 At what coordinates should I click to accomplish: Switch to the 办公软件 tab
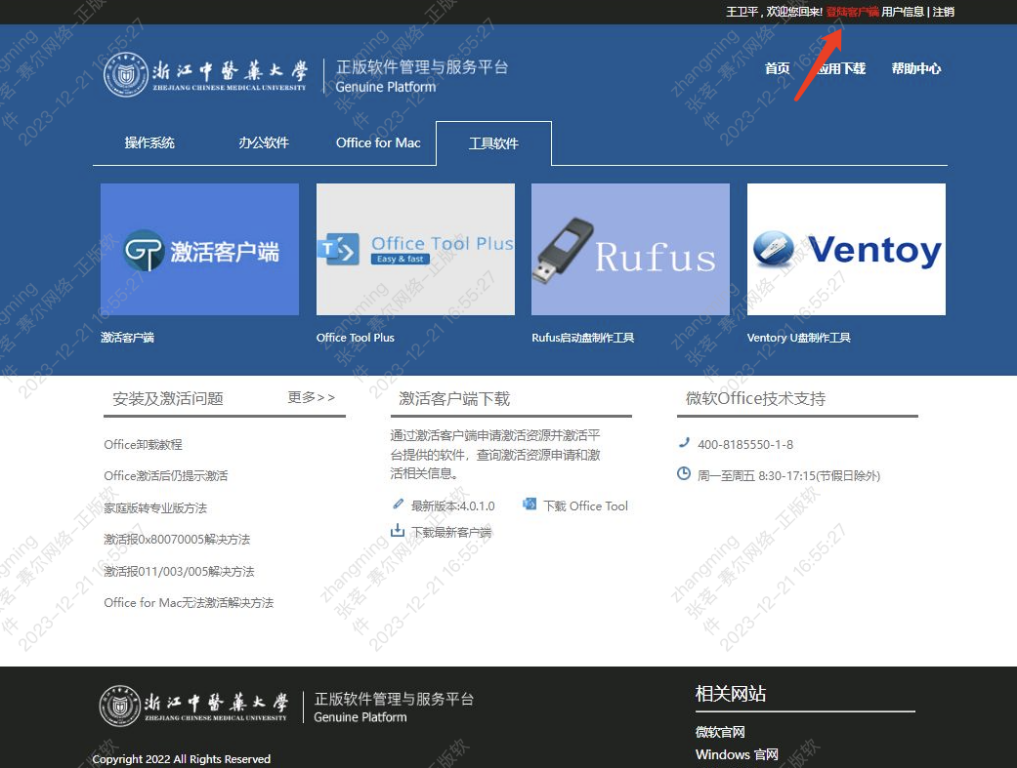click(x=263, y=143)
